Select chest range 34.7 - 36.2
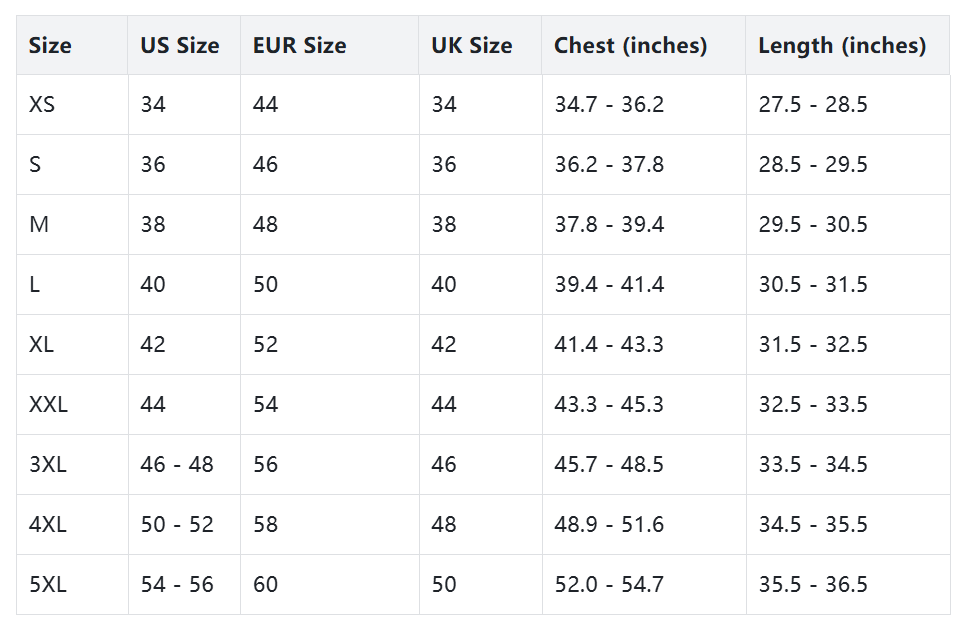The image size is (968, 629). click(x=609, y=105)
